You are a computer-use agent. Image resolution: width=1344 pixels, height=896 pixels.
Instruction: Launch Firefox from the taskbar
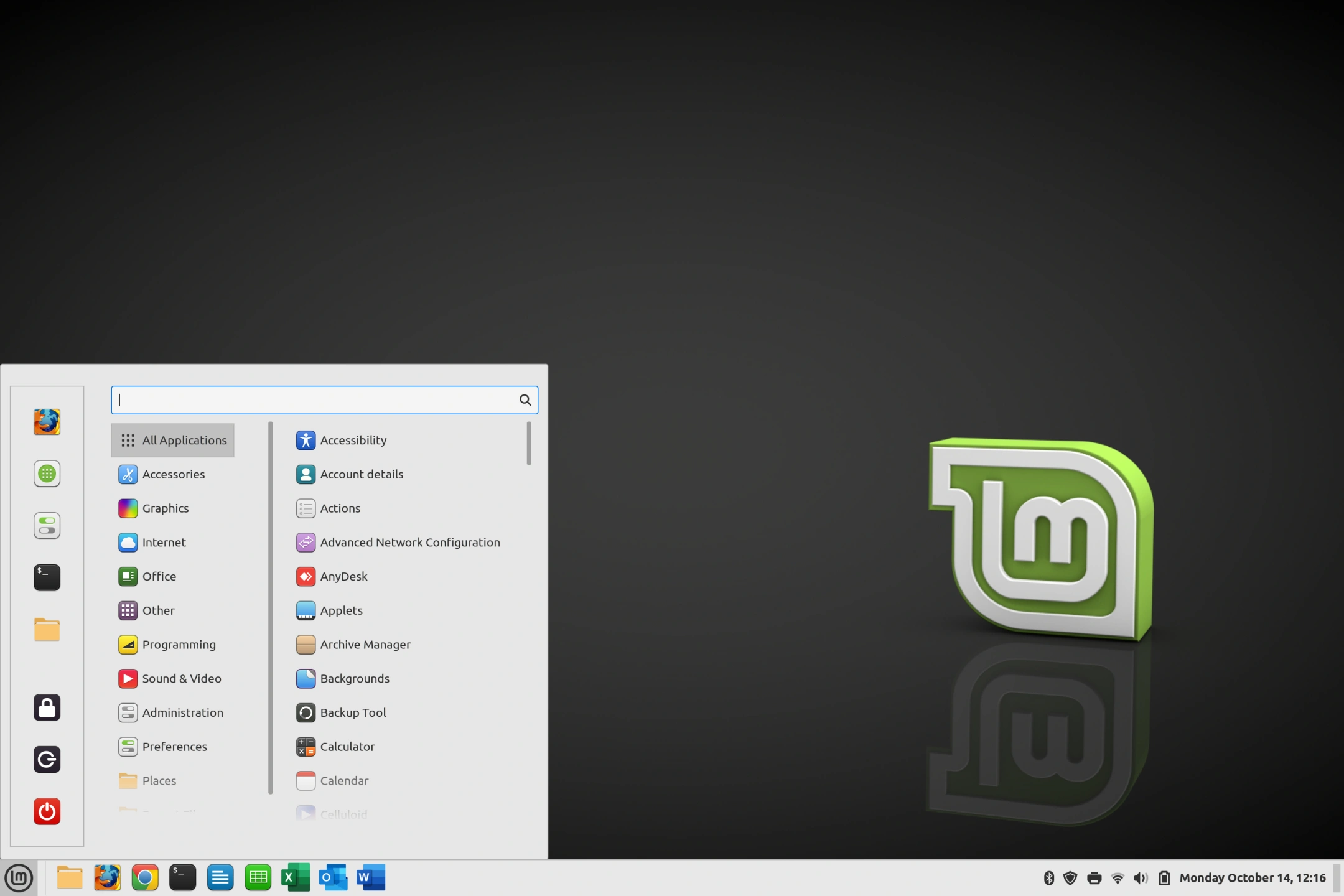tap(107, 878)
